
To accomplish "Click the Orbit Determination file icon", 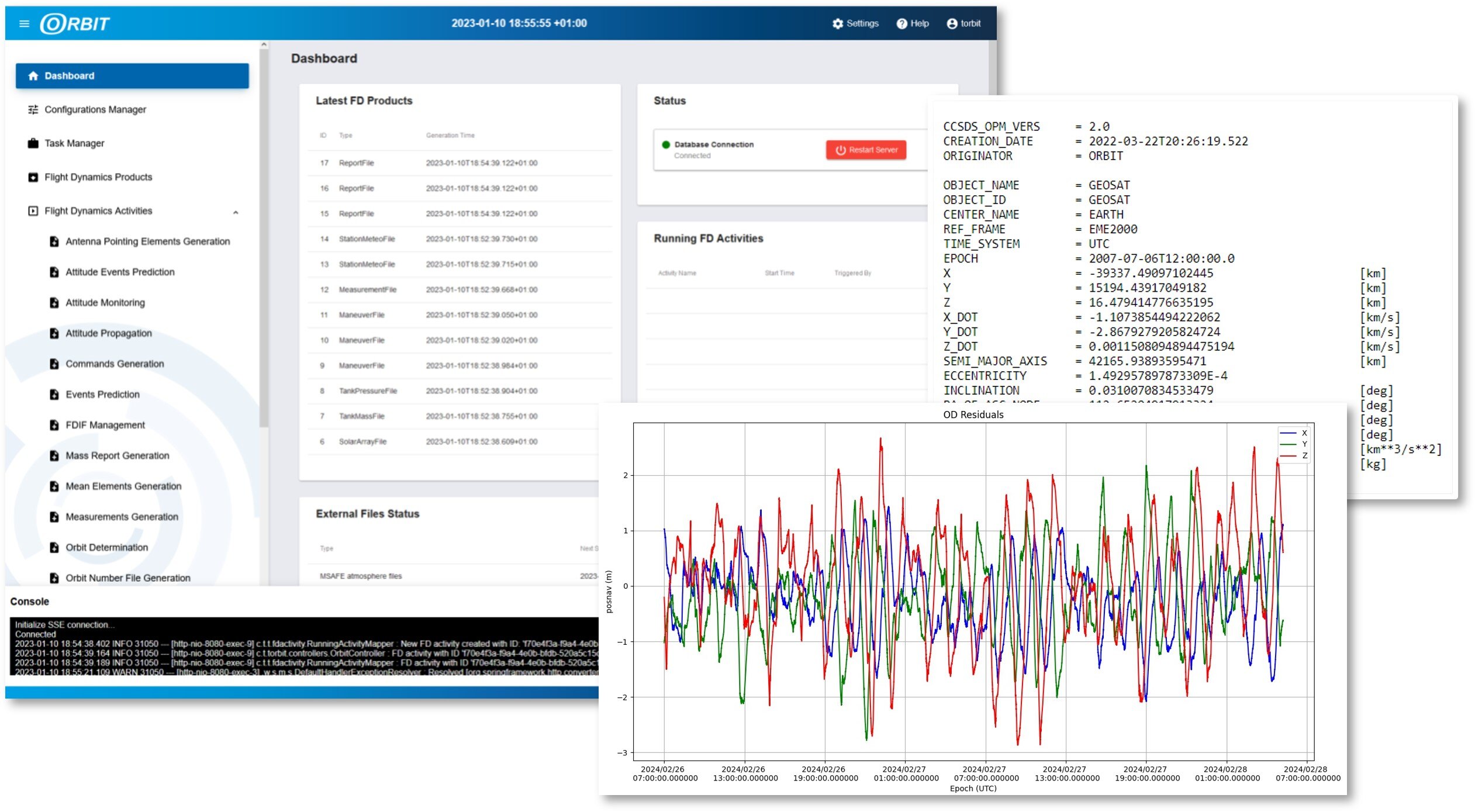I will point(54,547).
